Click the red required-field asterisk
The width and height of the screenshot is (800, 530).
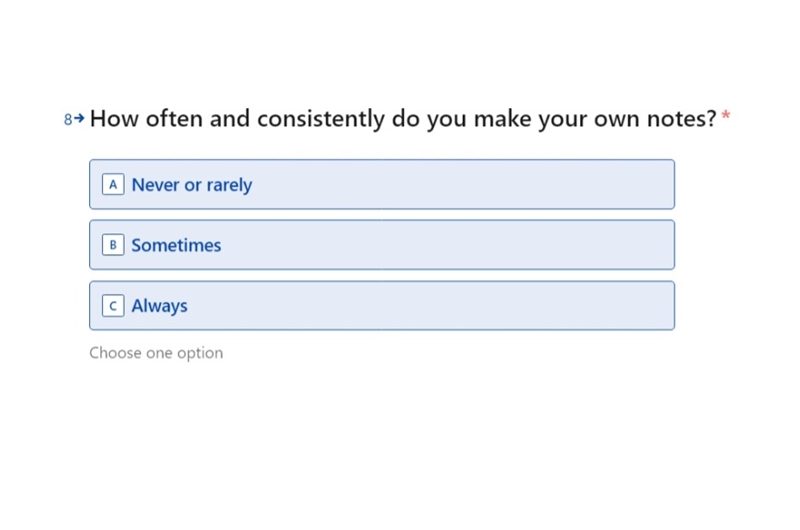(x=726, y=116)
